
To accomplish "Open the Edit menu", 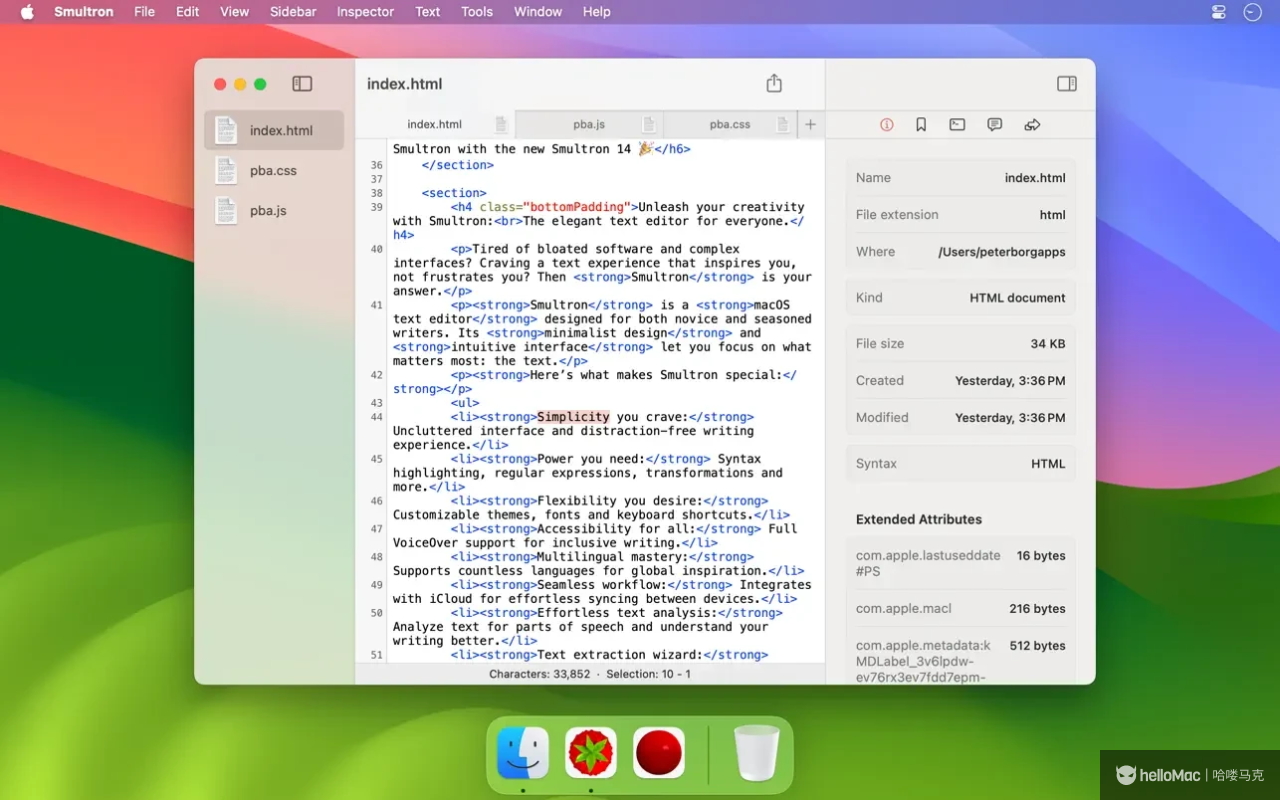I will [187, 12].
